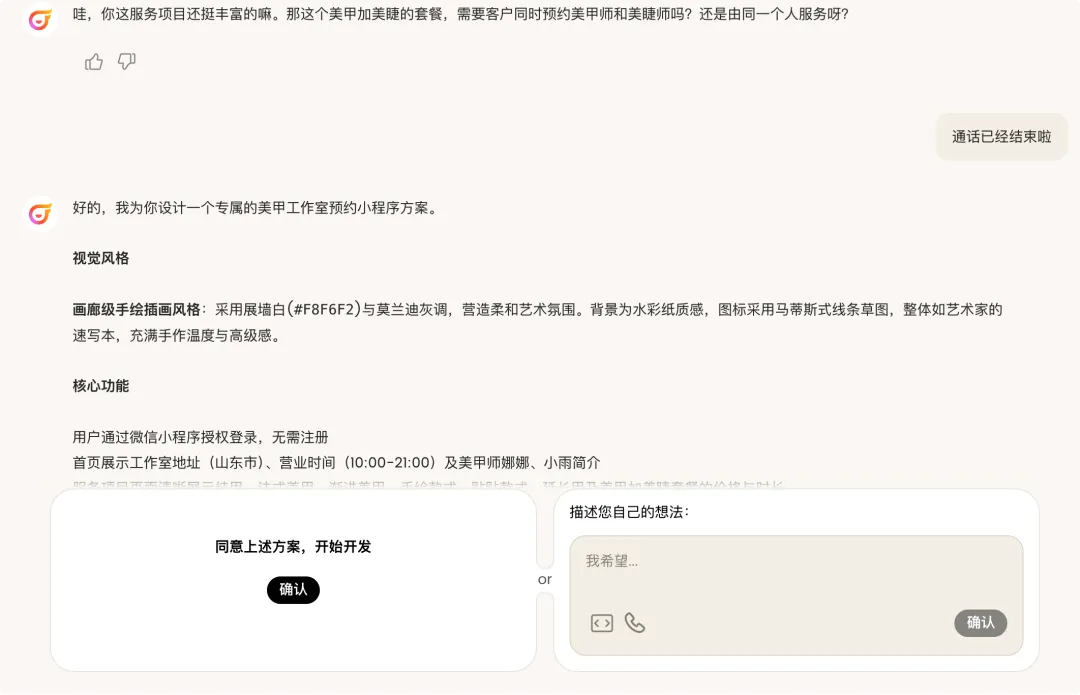Click the 视觉风格 section heading
Image resolution: width=1080 pixels, height=695 pixels.
pyautogui.click(x=101, y=258)
